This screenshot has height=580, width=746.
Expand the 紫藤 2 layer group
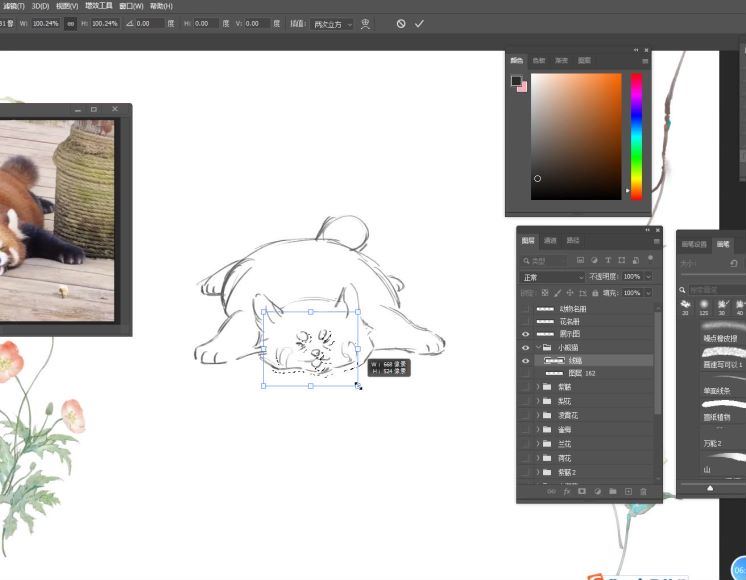(538, 472)
